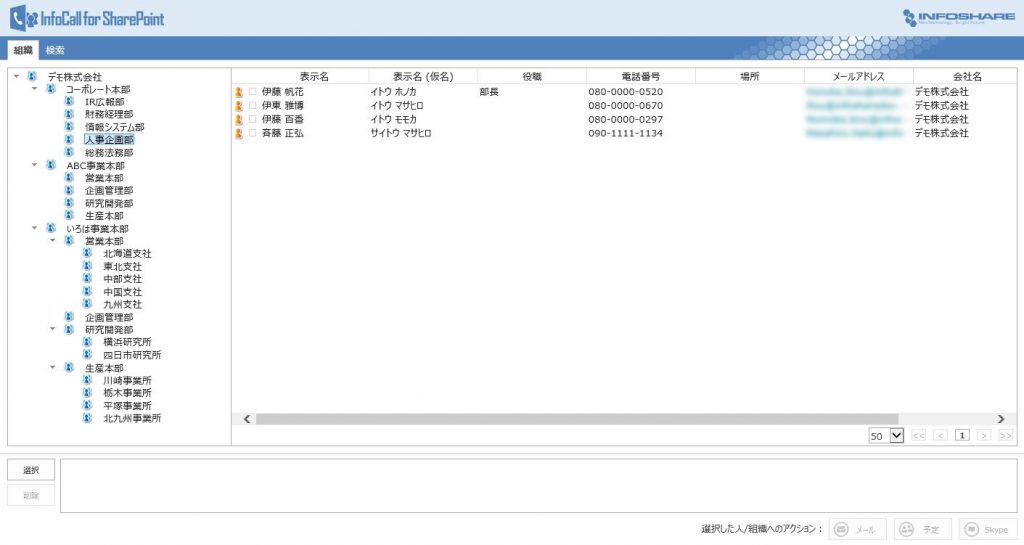Click the person icon for 伊藤 帆花
Viewport: 1024px width, 545px height.
pos(239,92)
